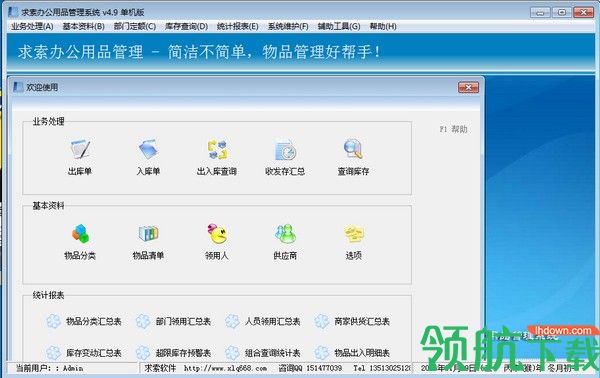Click the 当前用户 Admin status entry

[x=50, y=368]
